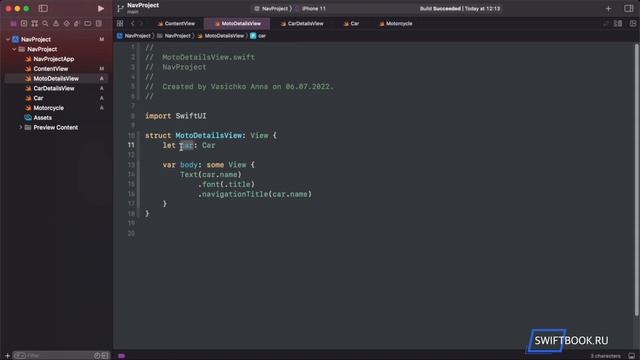Go back in editor history

click(133, 24)
